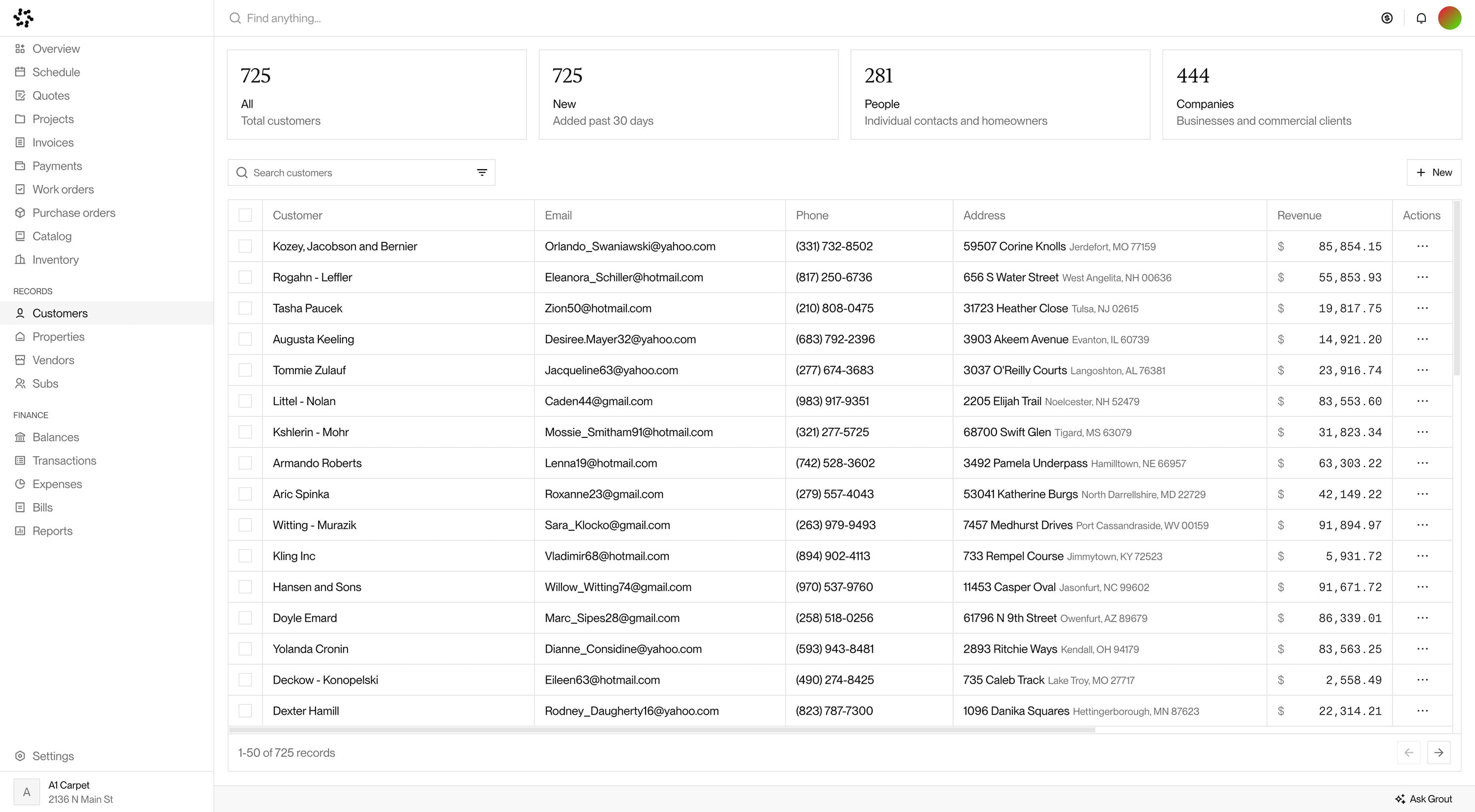Screen dimensions: 1475x812
Task: Click the Purchase orders box icon
Action: (20, 213)
